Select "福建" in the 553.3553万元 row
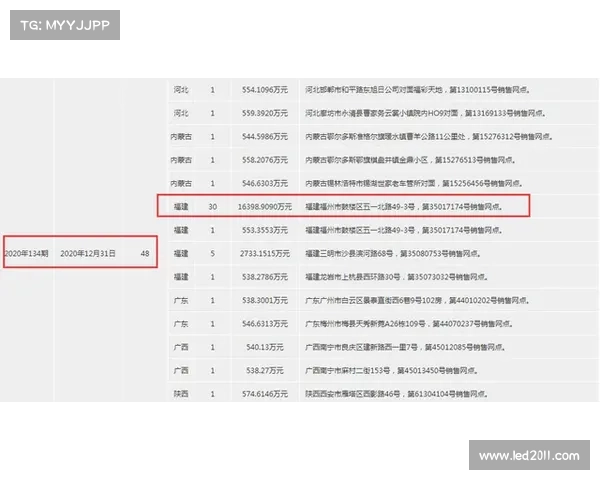The height and width of the screenshot is (480, 600). coord(181,230)
